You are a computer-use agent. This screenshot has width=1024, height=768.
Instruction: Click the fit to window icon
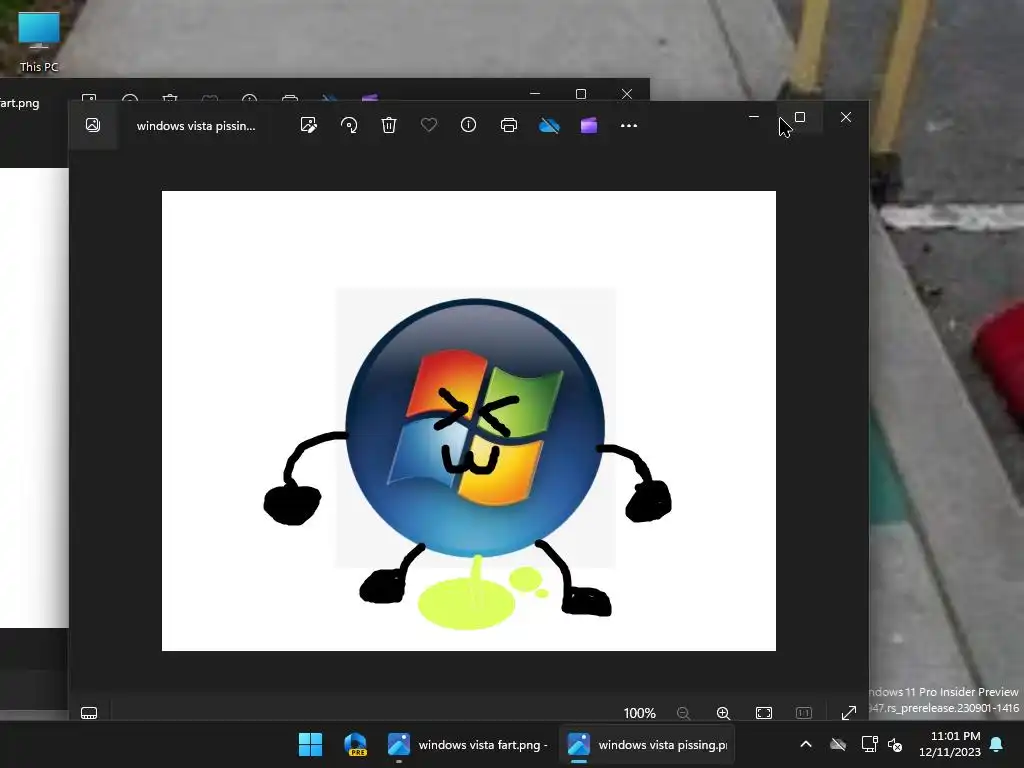click(x=763, y=713)
